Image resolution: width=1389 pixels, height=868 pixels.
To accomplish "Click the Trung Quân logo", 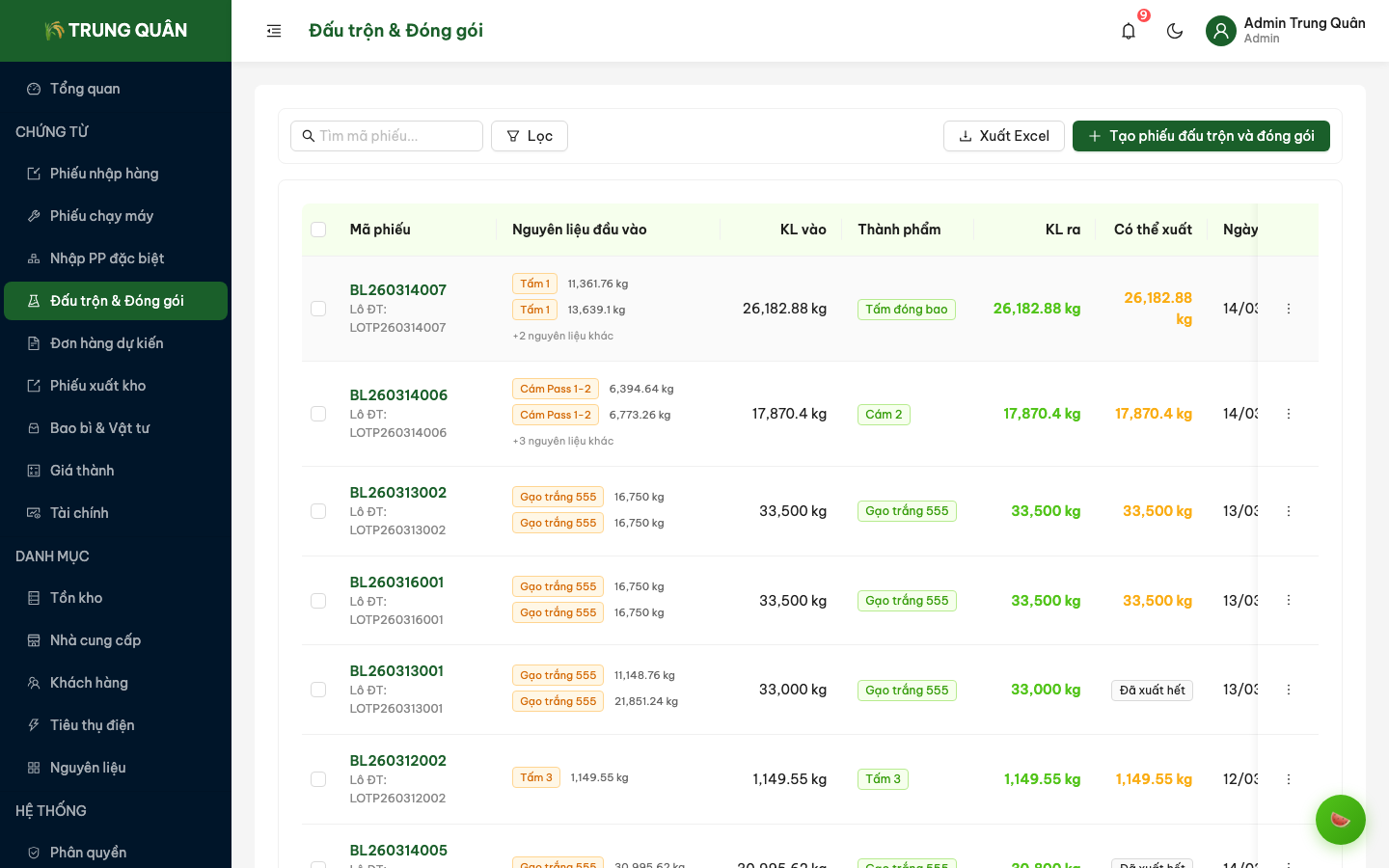I will (116, 31).
